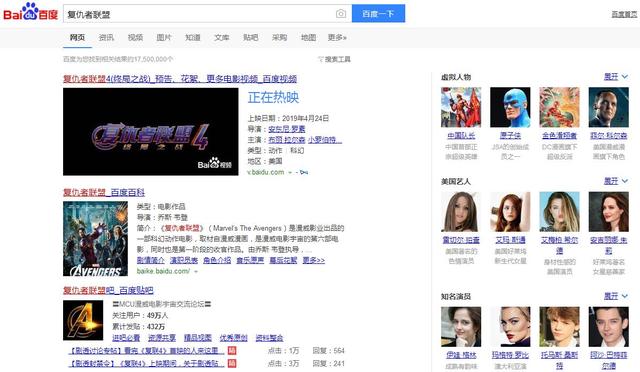The width and height of the screenshot is (640, 372).
Task: Open the dropdown arrow next to v.baidu.com
Action: click(290, 173)
